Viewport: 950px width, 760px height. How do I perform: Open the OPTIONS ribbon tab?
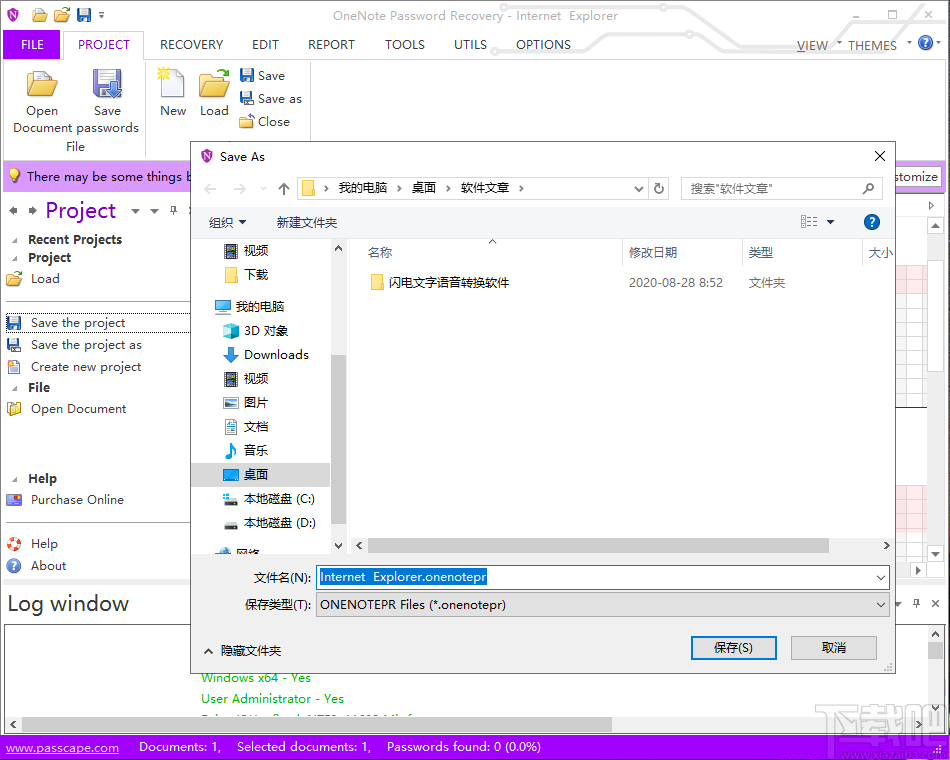click(x=543, y=44)
